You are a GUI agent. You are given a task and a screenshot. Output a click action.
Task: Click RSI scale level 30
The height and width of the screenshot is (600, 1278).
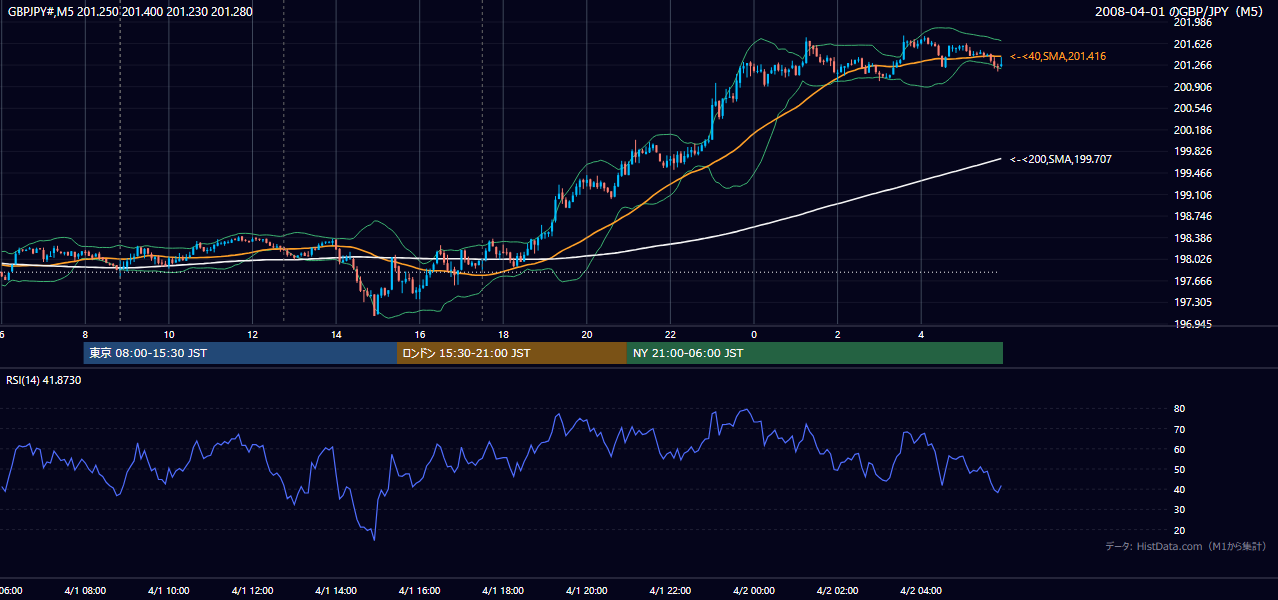(x=1179, y=510)
